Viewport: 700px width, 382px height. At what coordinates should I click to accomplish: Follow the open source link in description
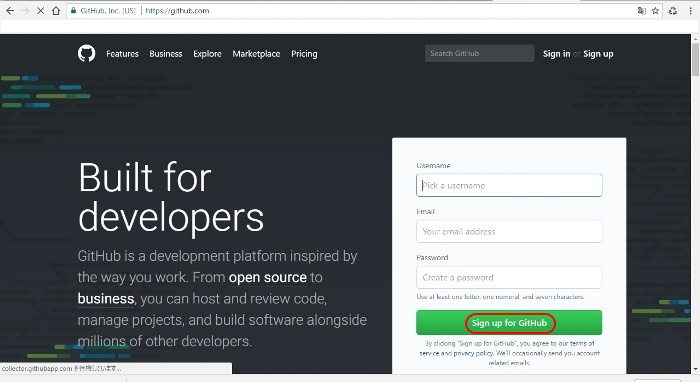tap(267, 278)
